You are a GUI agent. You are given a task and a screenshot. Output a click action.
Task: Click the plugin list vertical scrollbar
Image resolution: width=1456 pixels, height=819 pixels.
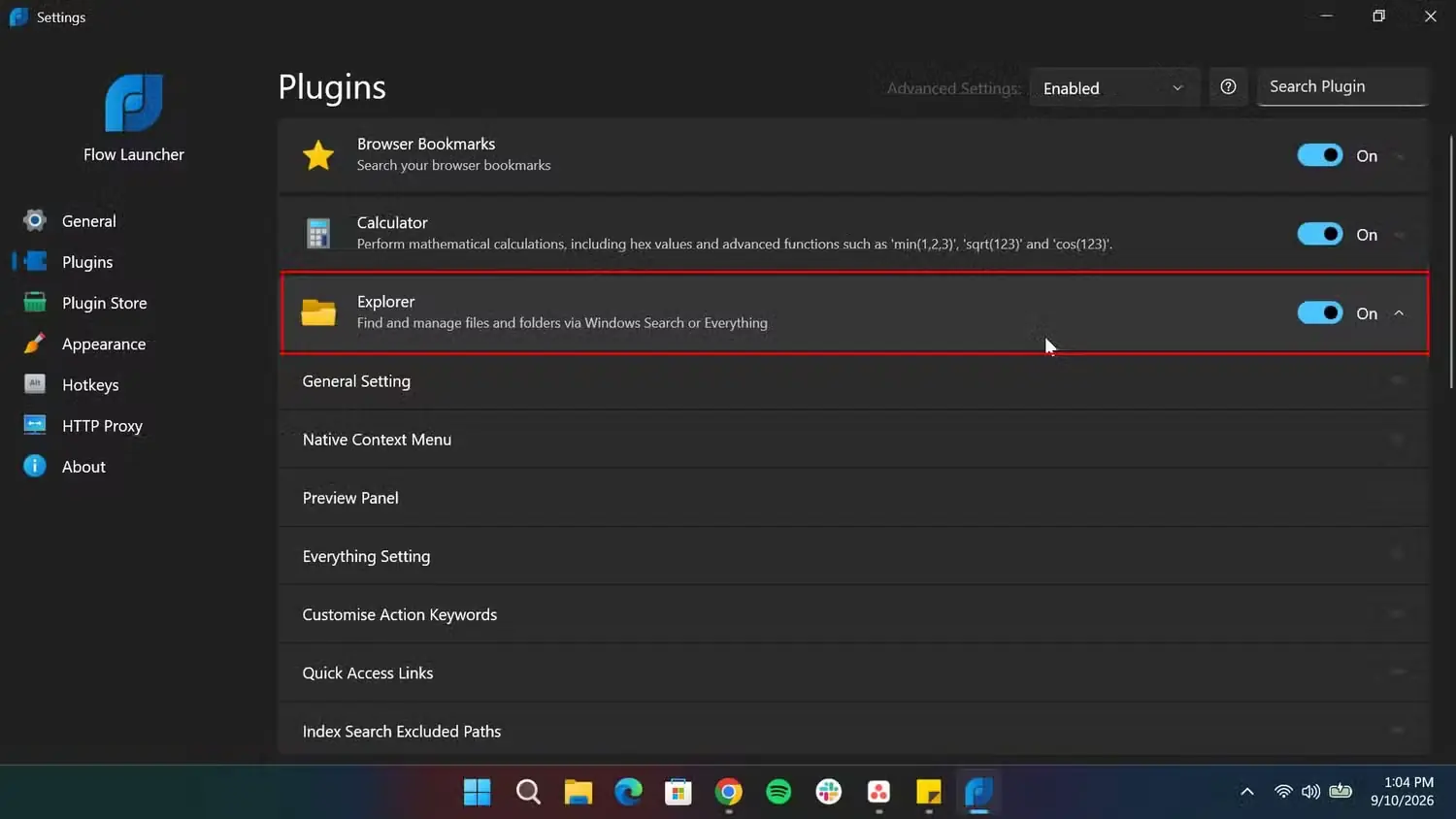pyautogui.click(x=1451, y=262)
